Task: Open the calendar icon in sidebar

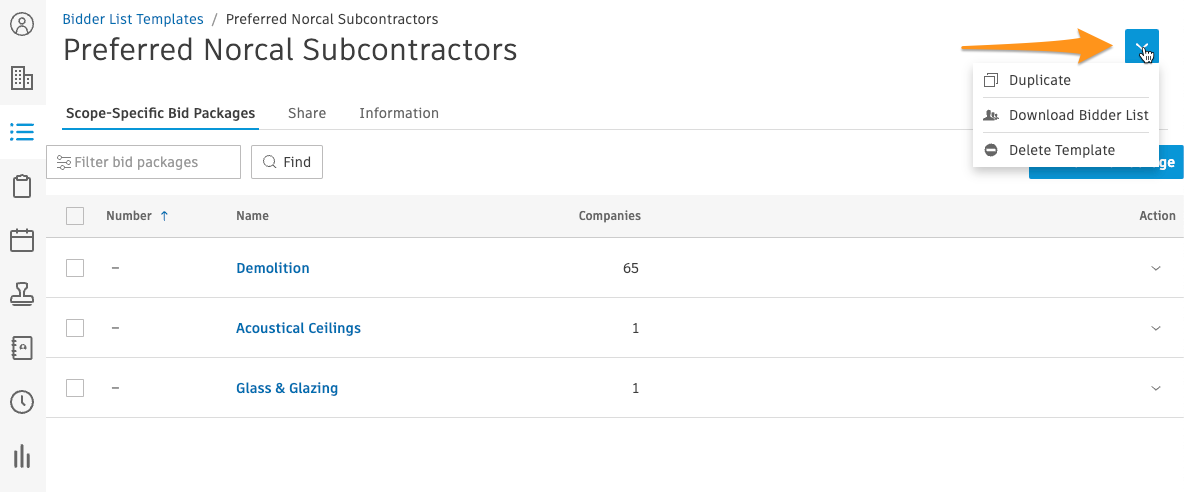Action: 22,240
